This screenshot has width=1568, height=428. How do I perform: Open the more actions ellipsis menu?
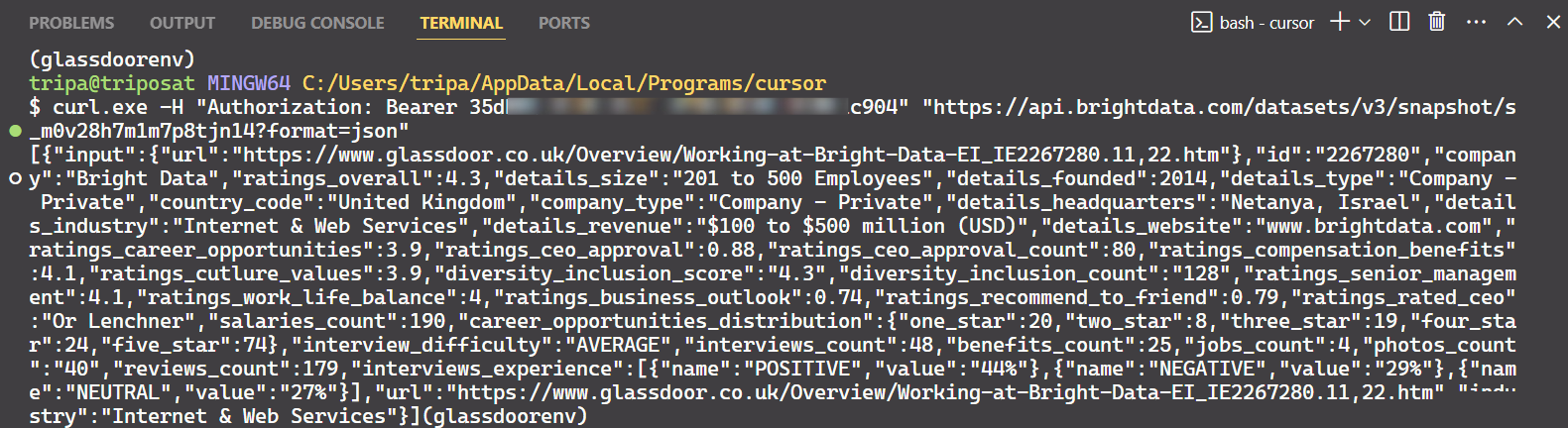pyautogui.click(x=1476, y=22)
